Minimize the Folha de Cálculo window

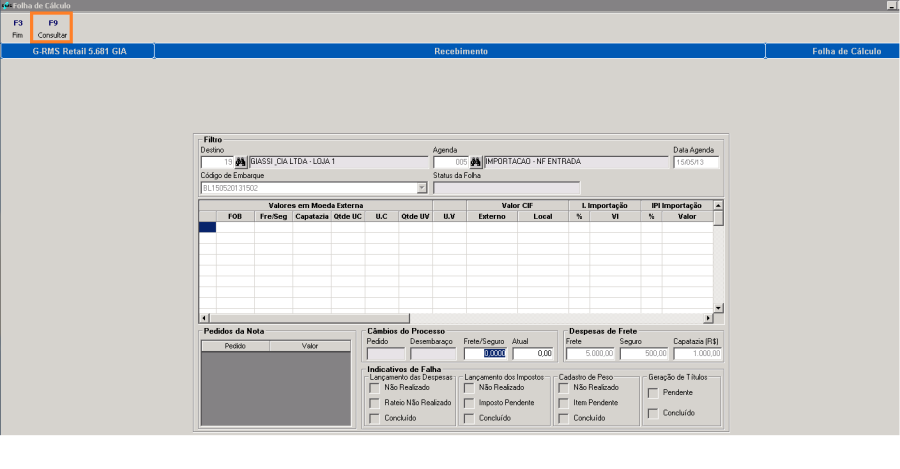coord(891,5)
